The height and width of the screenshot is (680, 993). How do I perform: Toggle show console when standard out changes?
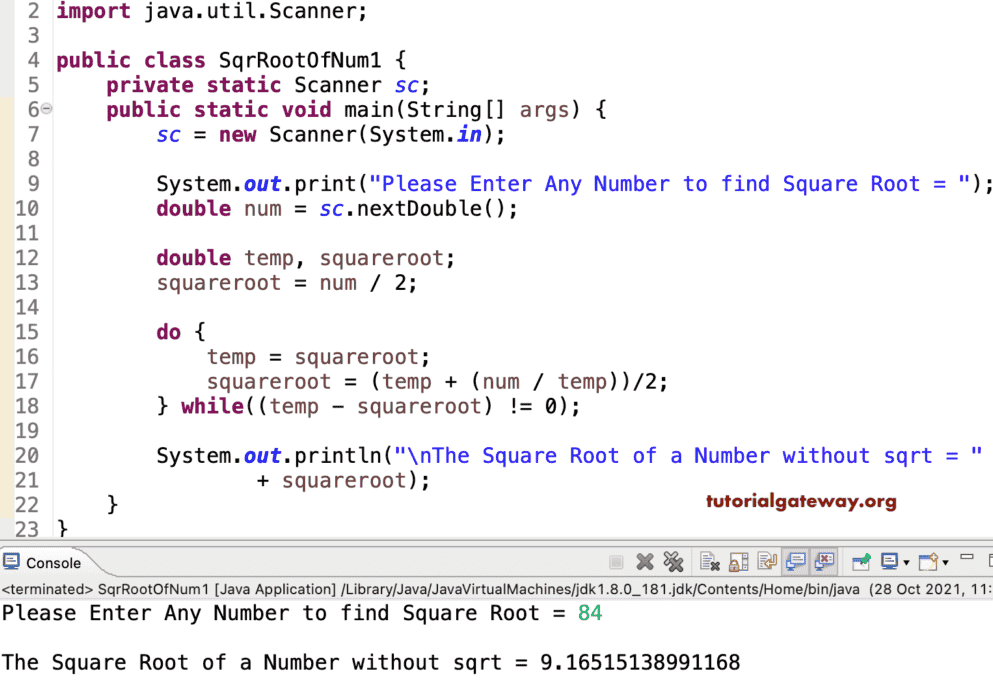[795, 561]
